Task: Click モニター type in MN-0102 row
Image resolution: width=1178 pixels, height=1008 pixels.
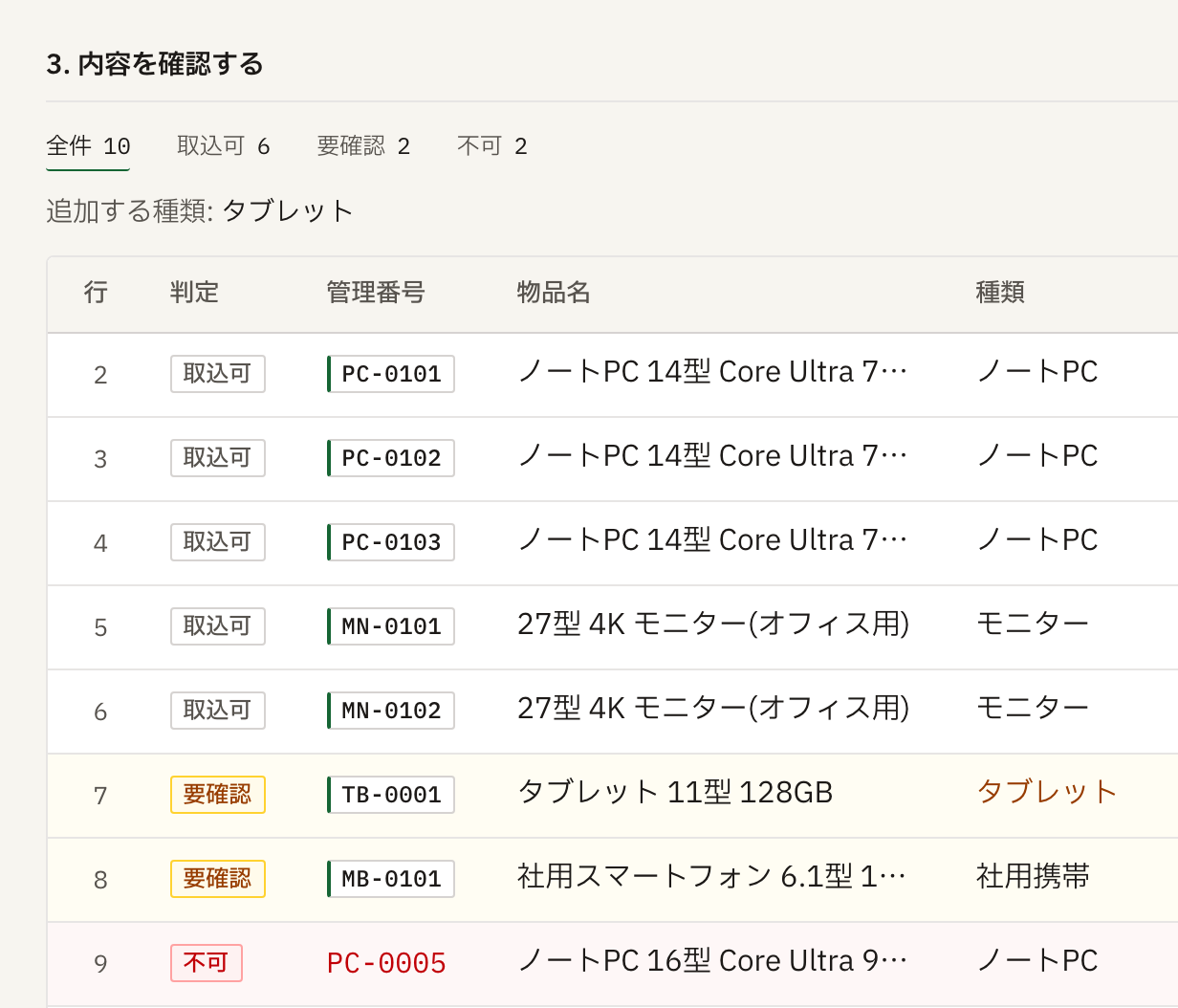Action: click(1033, 709)
